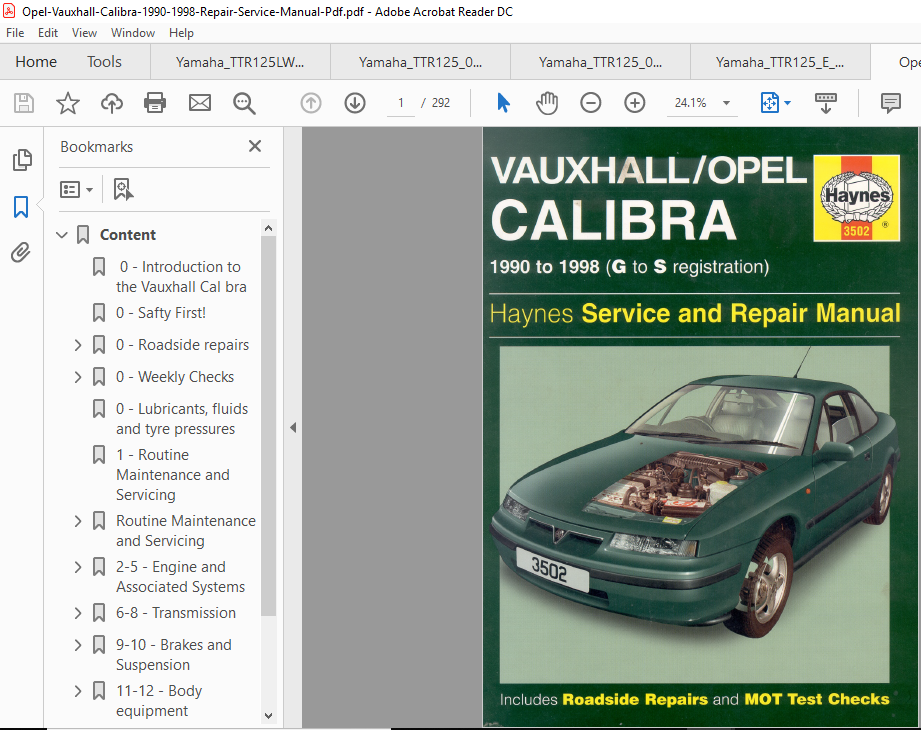
Task: Go to previous page arrow icon
Action: coord(311,103)
